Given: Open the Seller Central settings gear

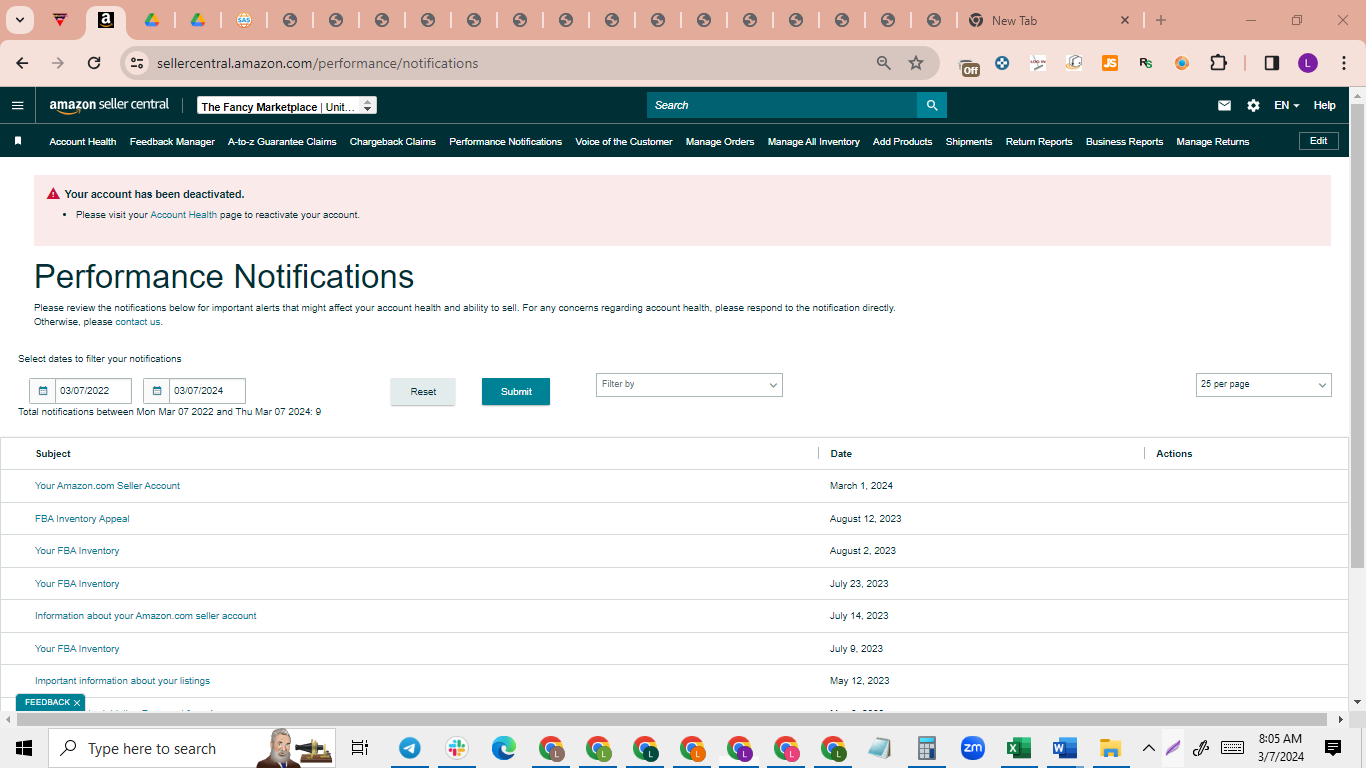Looking at the screenshot, I should pyautogui.click(x=1253, y=105).
